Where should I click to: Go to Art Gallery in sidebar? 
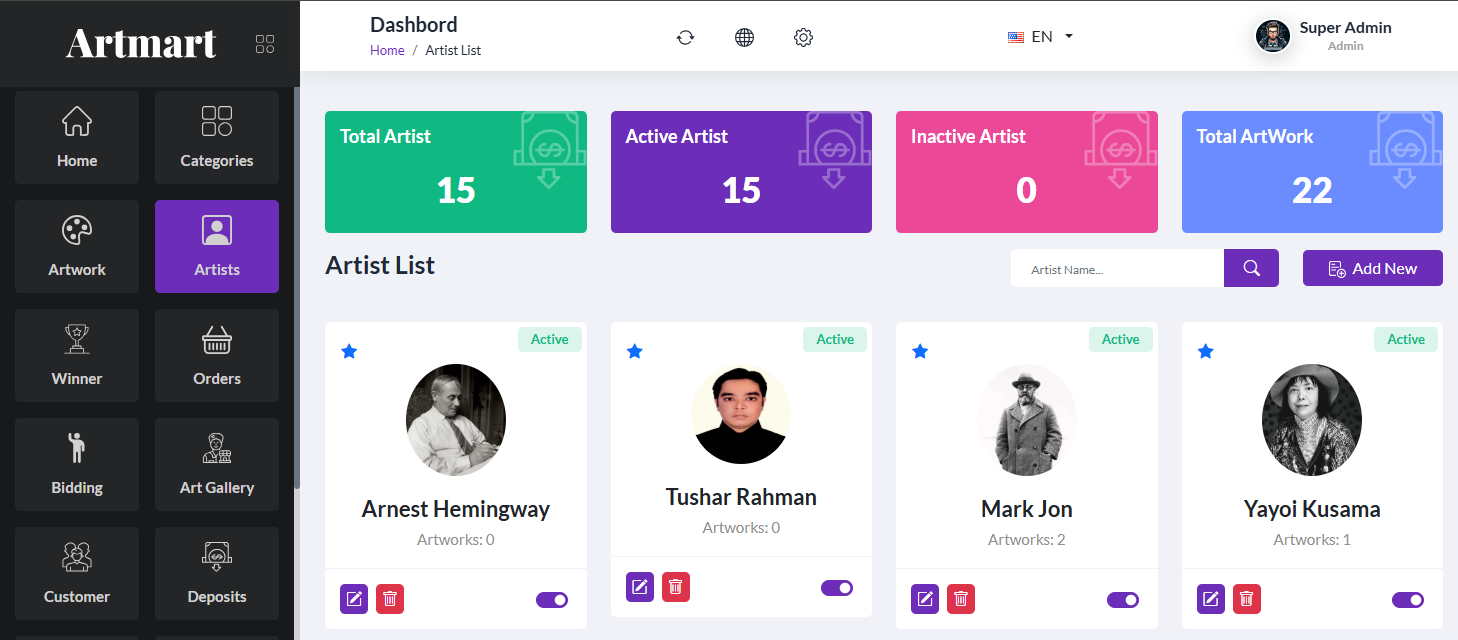[217, 464]
